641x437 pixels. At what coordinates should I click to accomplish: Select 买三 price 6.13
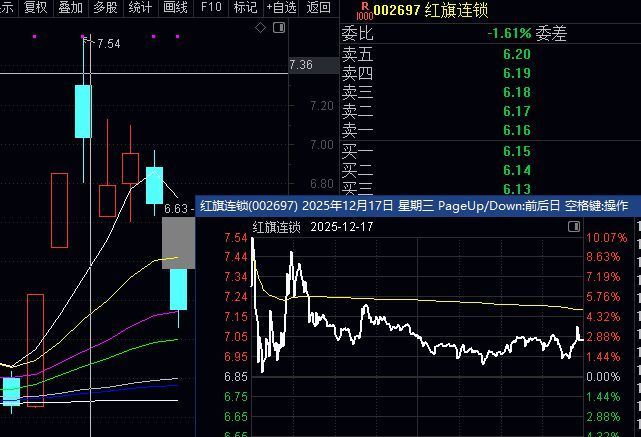pyautogui.click(x=517, y=189)
